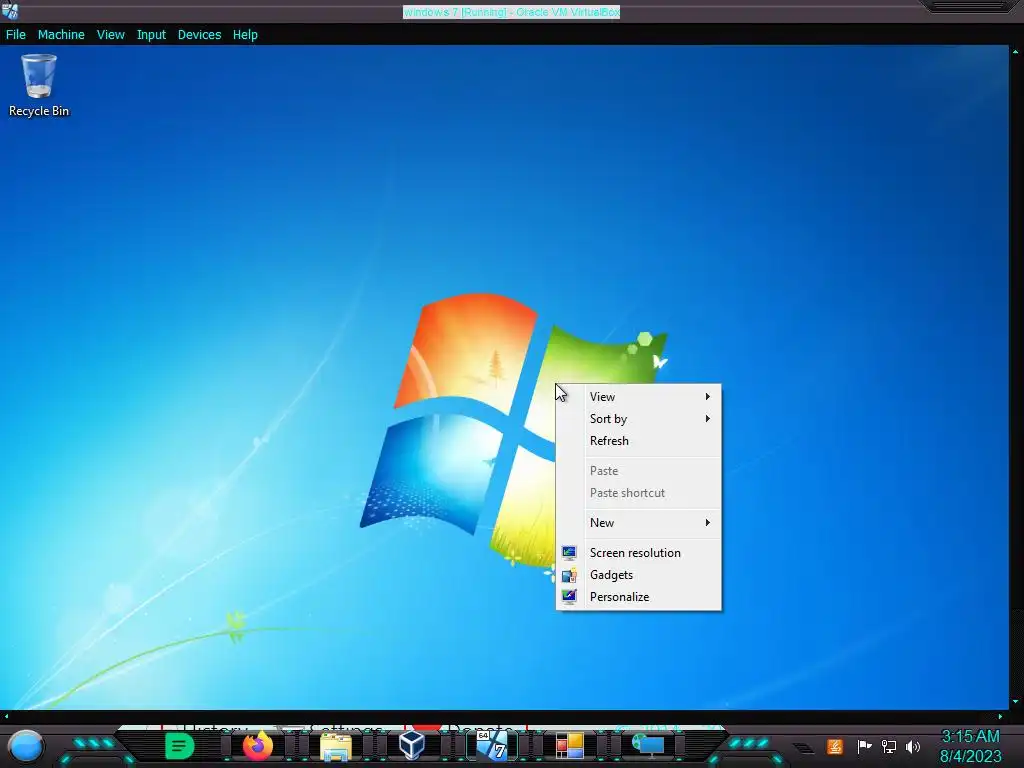The height and width of the screenshot is (768, 1024).
Task: Switch to the Windows 7 VM taskbar icon
Action: (492, 745)
